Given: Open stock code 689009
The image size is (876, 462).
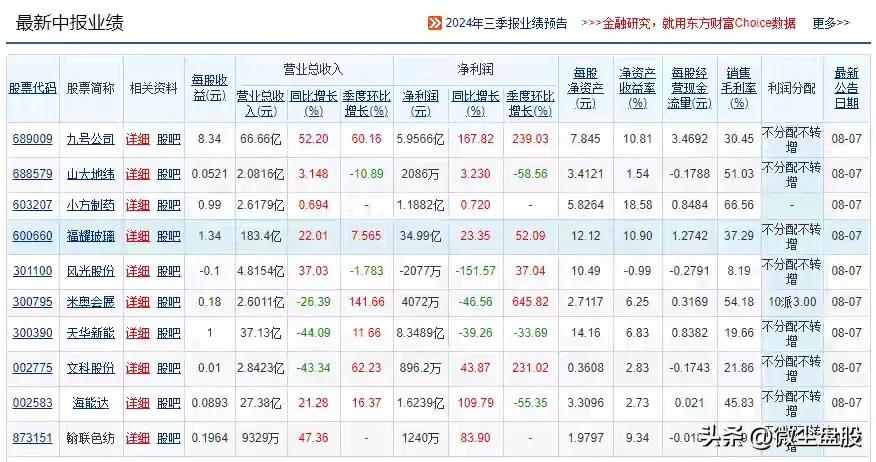Looking at the screenshot, I should coord(32,139).
